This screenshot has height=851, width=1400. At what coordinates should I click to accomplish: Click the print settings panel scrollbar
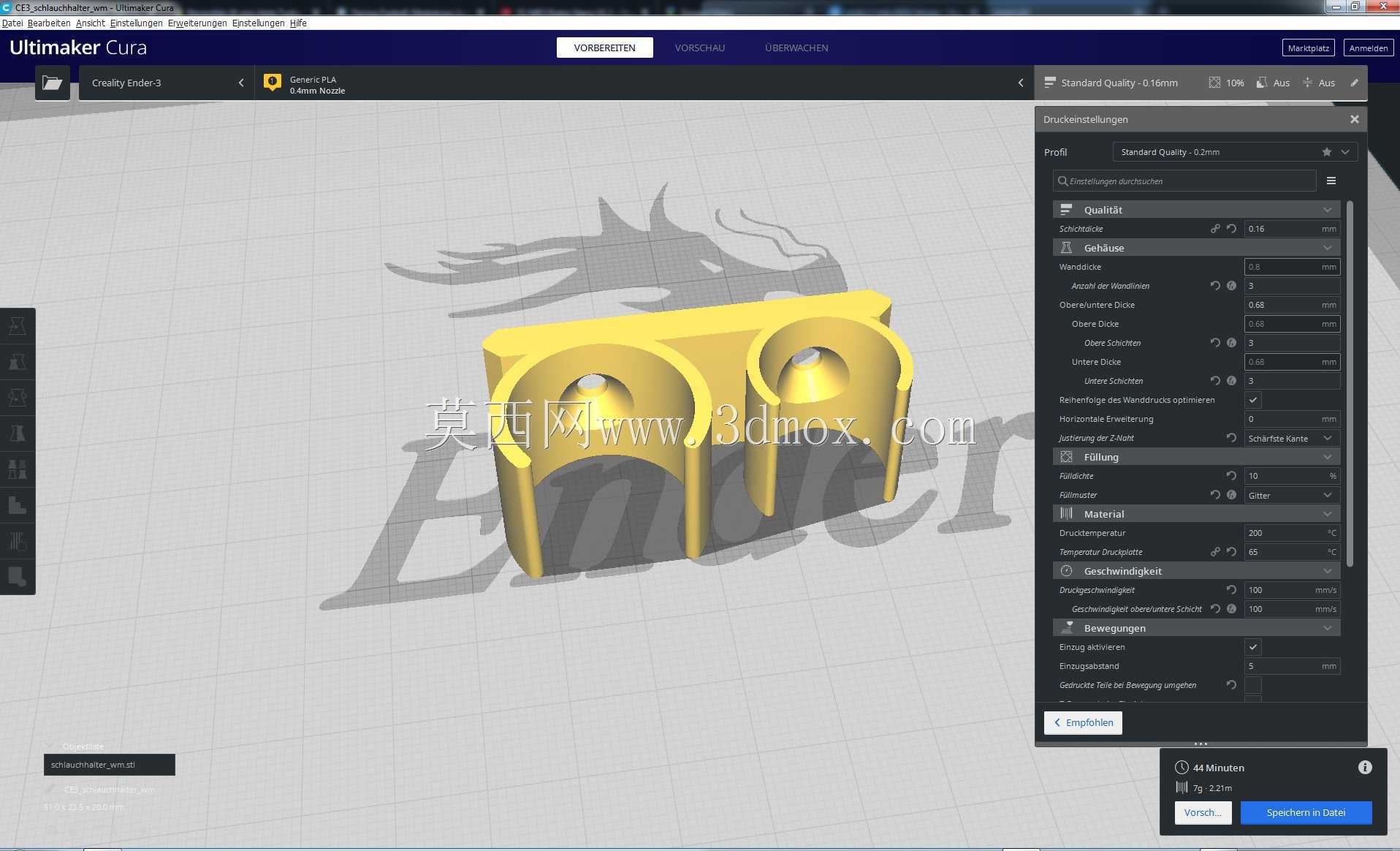[x=1350, y=383]
